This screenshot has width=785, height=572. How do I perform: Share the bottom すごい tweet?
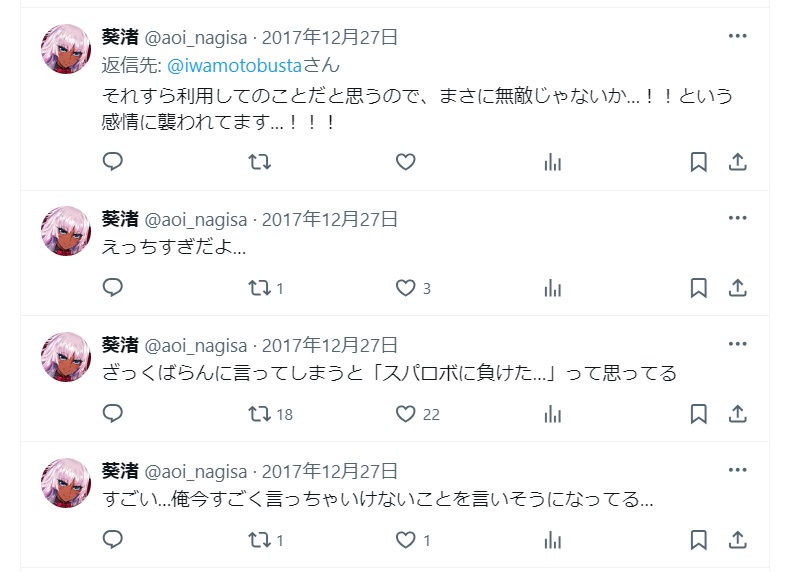pyautogui.click(x=737, y=540)
